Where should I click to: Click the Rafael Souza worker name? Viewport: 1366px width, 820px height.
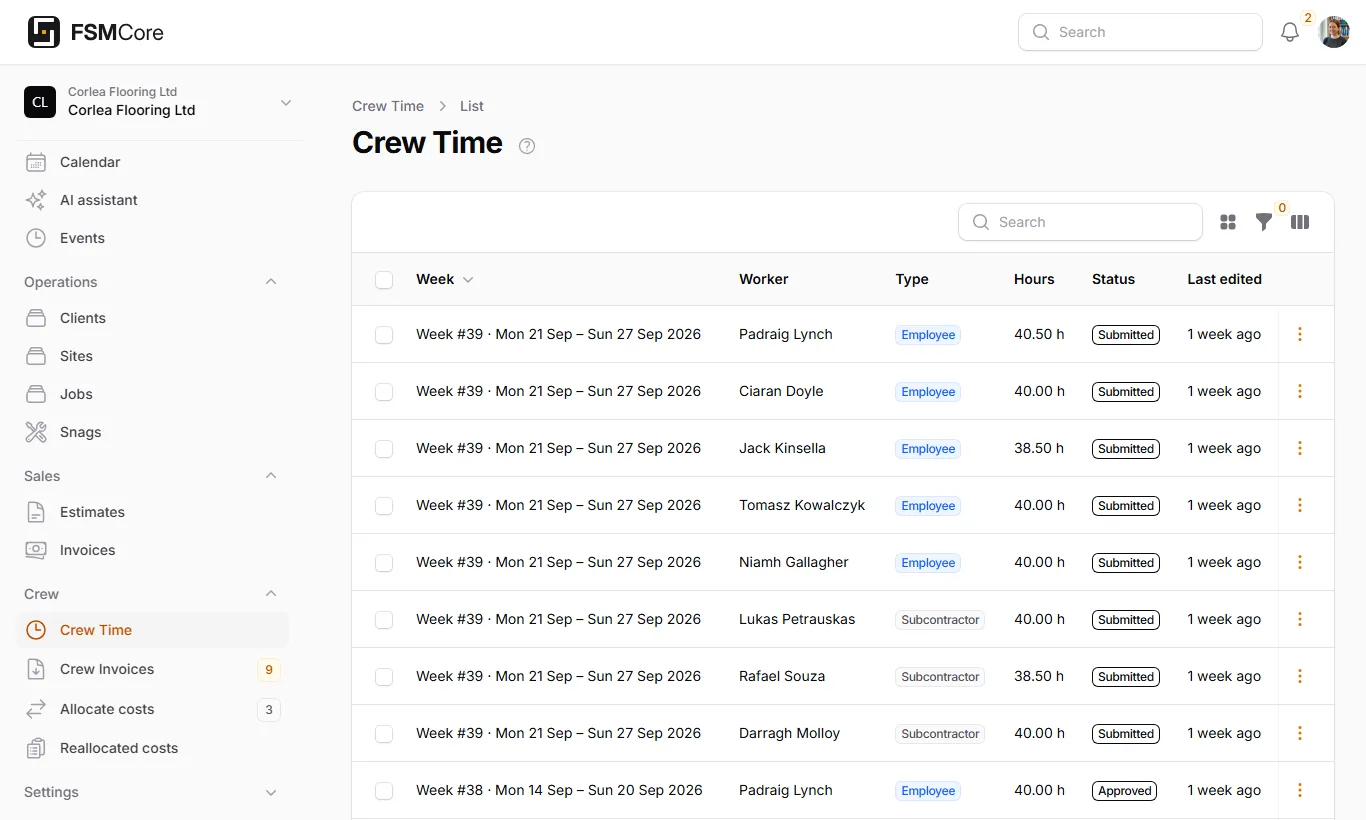tap(782, 676)
